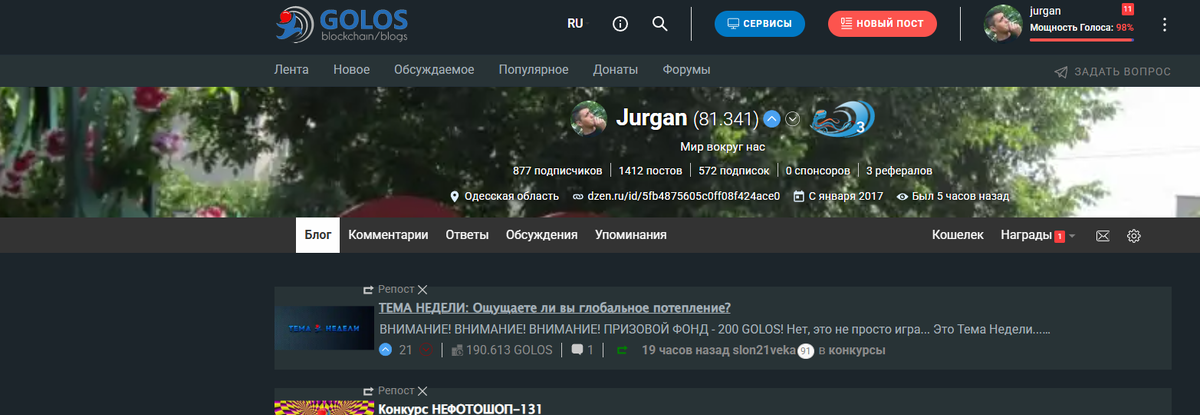The width and height of the screenshot is (1200, 415).
Task: Open the Донаты section
Action: [x=615, y=70]
